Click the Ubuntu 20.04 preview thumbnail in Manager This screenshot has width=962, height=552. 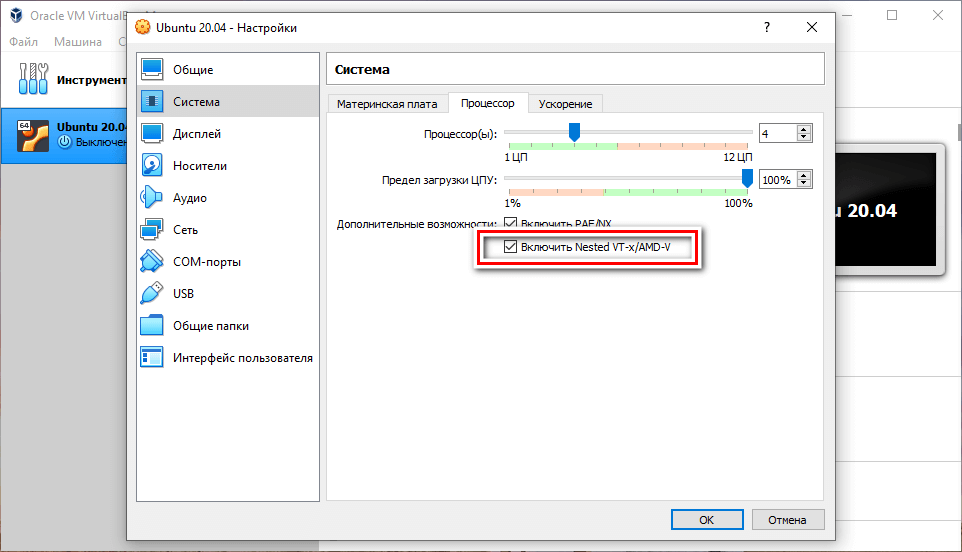pyautogui.click(x=887, y=210)
